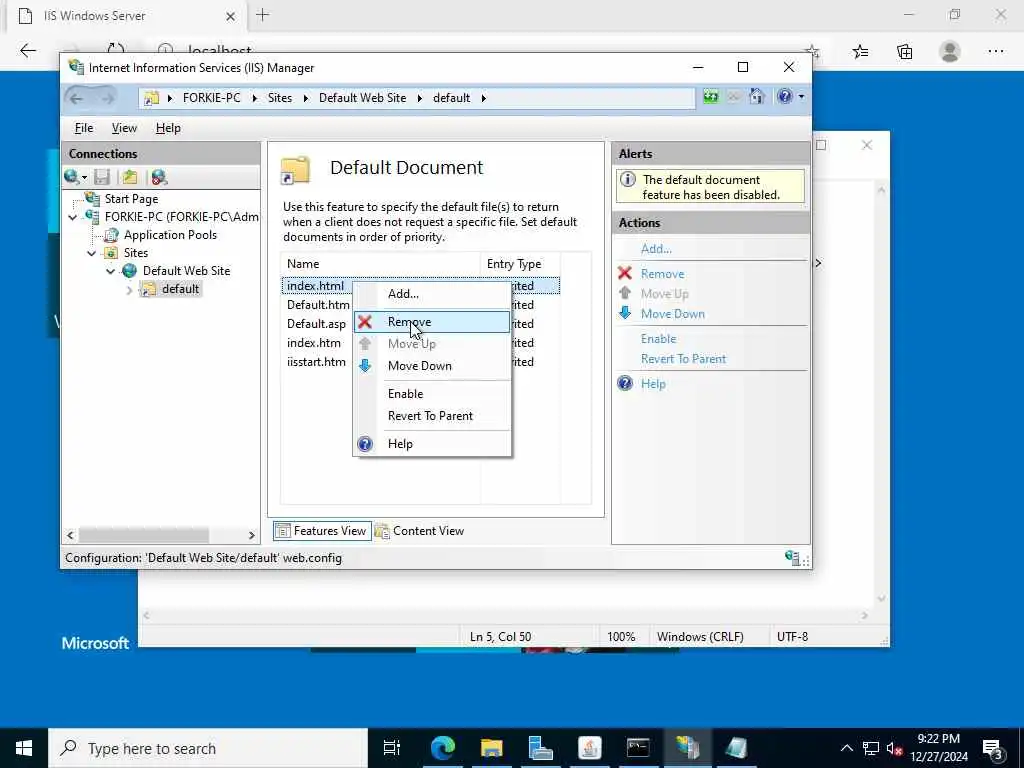Viewport: 1024px width, 768px height.
Task: Open the Windows Start menu
Action: click(x=24, y=748)
